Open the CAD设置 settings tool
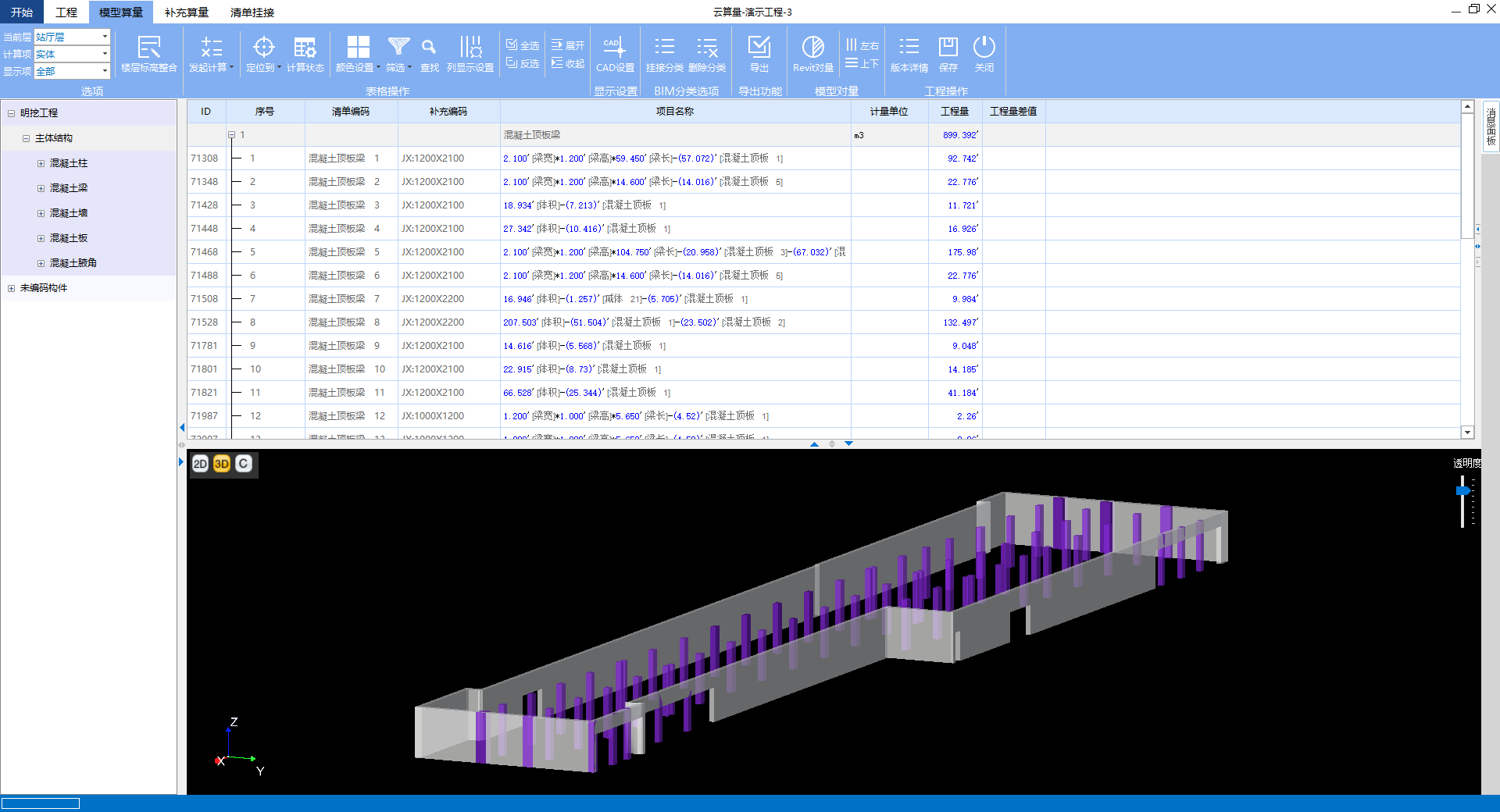Viewport: 1500px width, 812px height. coord(615,53)
